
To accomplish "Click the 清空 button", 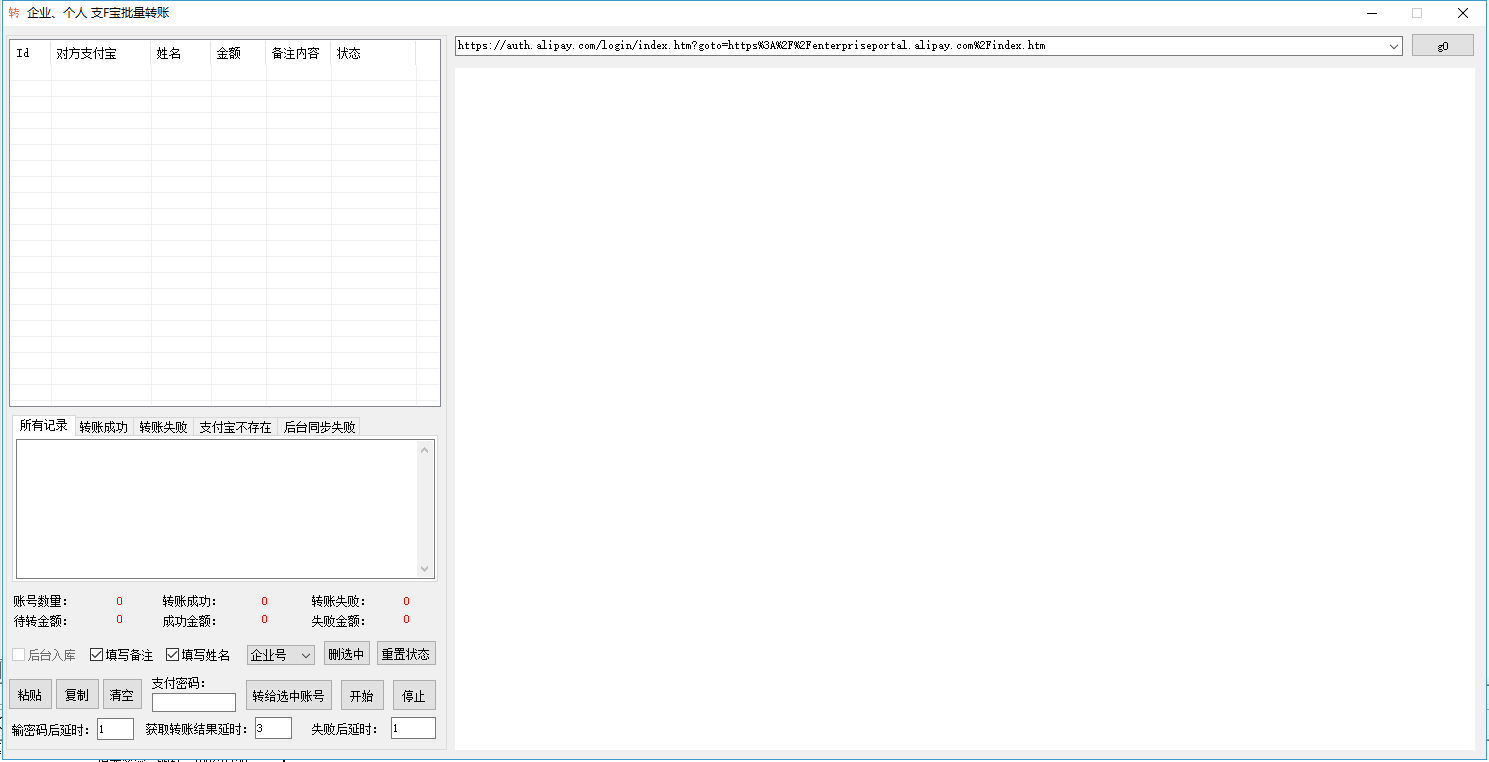I will tap(122, 695).
